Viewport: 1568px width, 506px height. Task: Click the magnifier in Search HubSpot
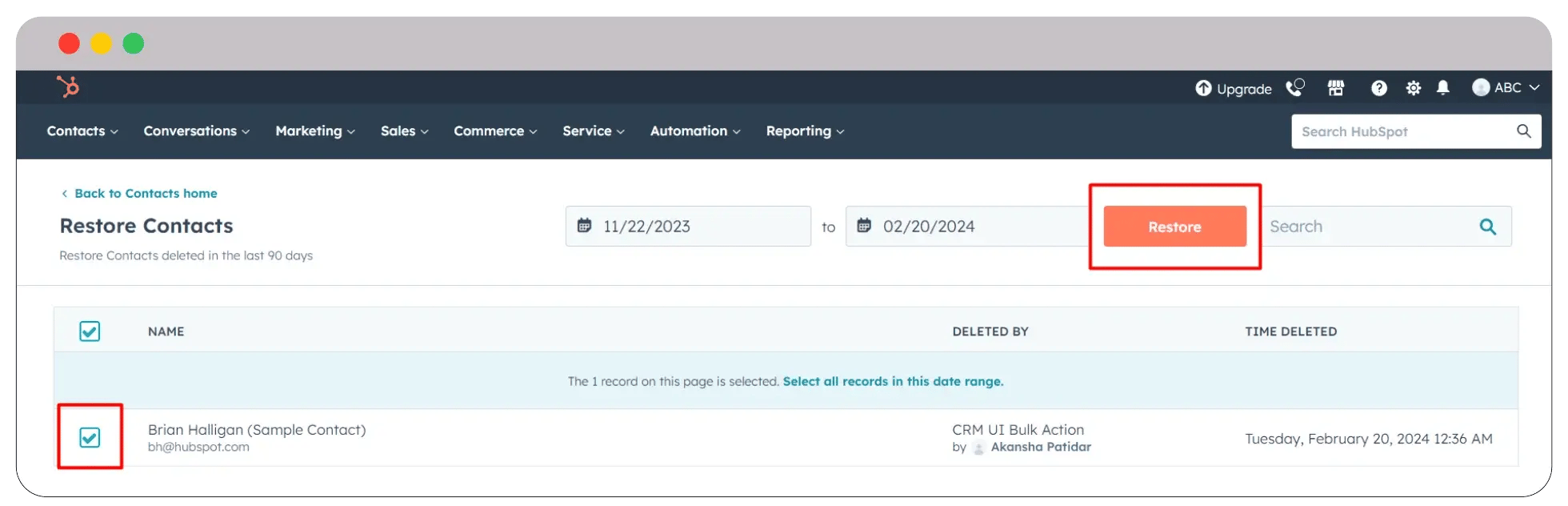pyautogui.click(x=1524, y=131)
